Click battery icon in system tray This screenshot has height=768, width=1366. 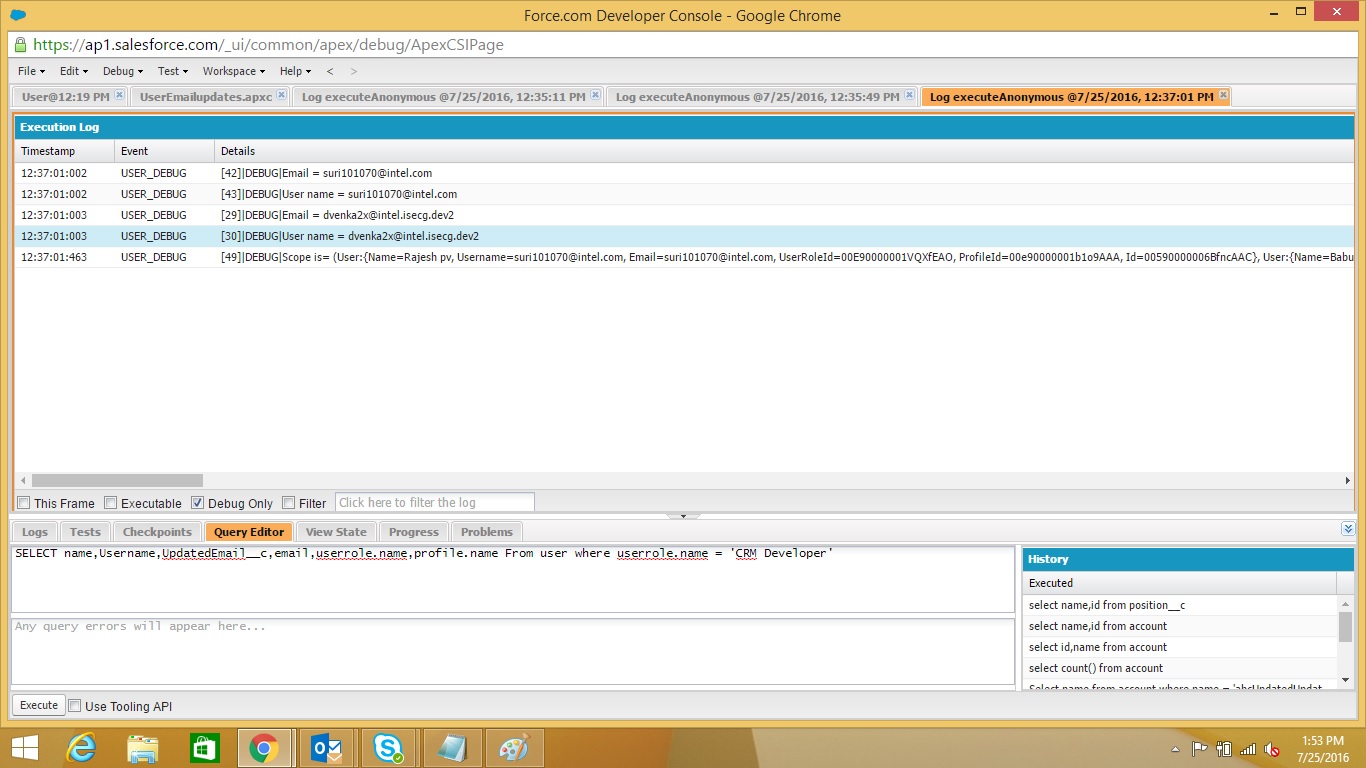(1223, 749)
